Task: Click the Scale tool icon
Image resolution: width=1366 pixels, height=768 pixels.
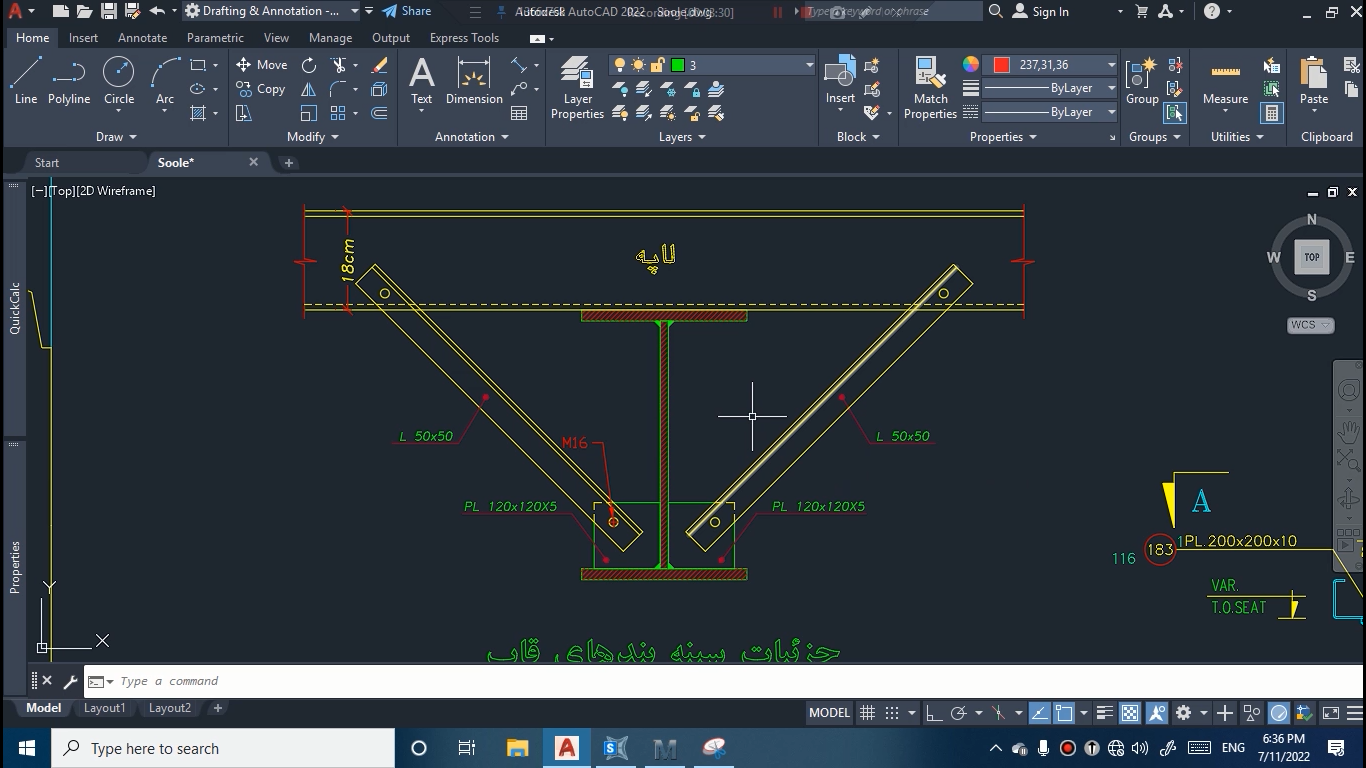Action: 309,113
